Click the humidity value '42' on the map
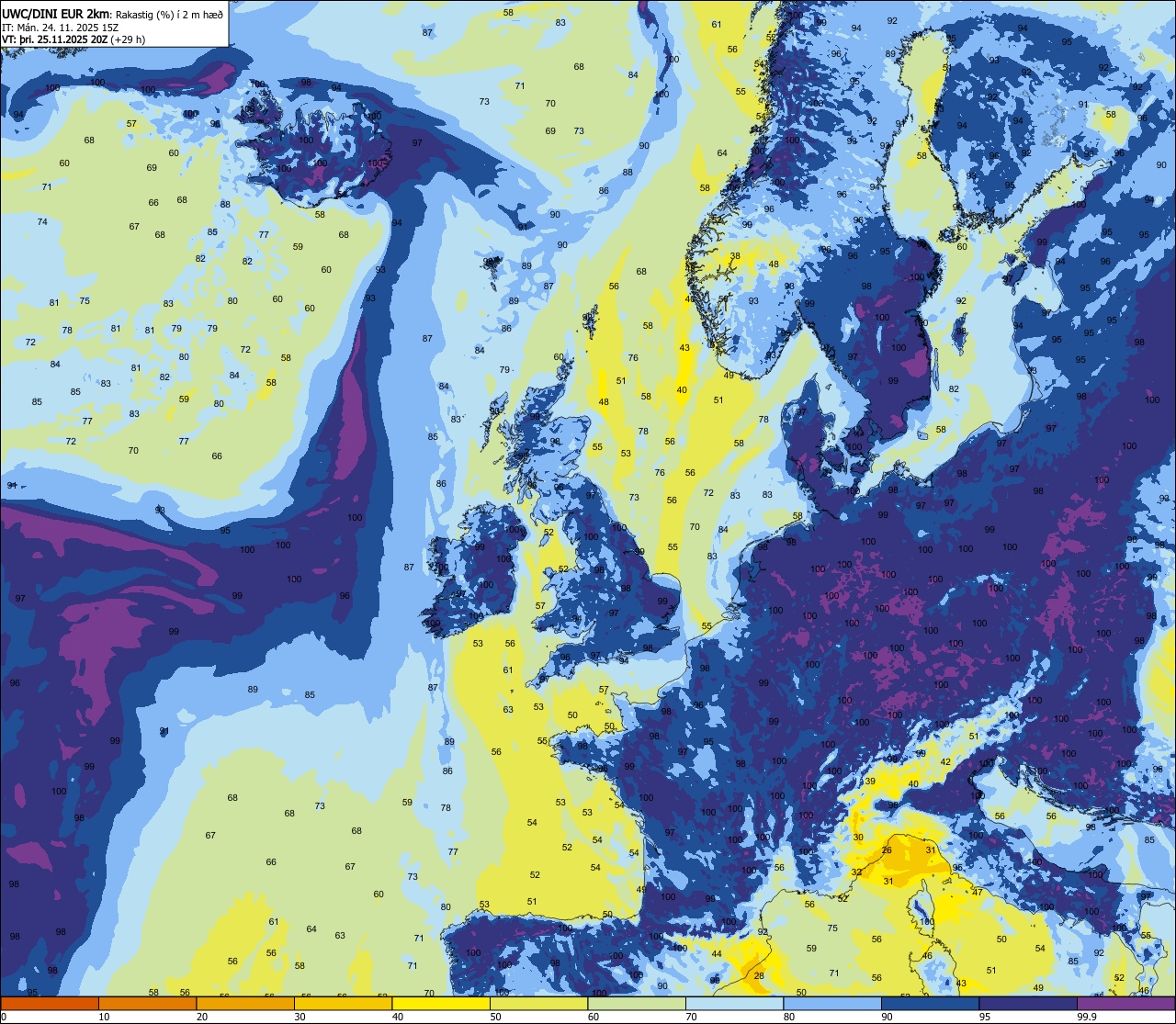 click(x=945, y=762)
